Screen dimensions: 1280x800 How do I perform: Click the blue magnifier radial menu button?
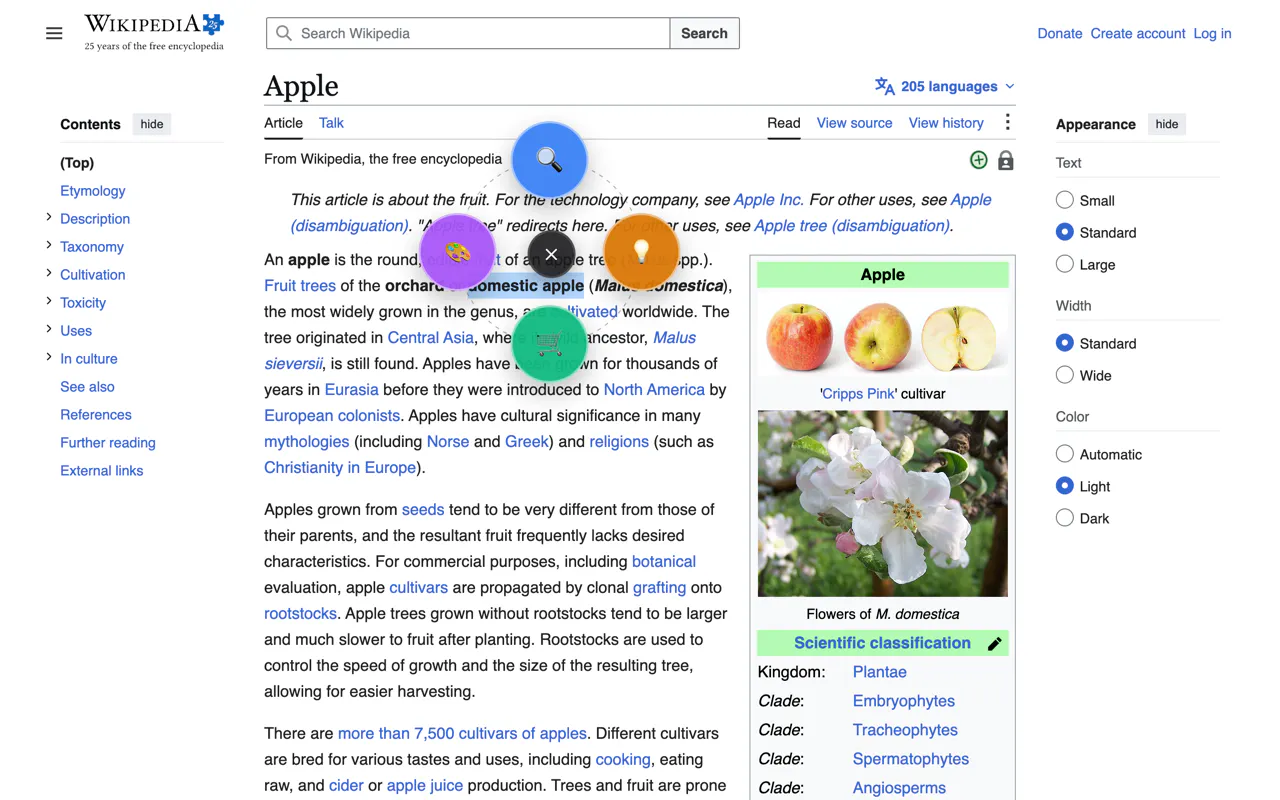point(549,160)
